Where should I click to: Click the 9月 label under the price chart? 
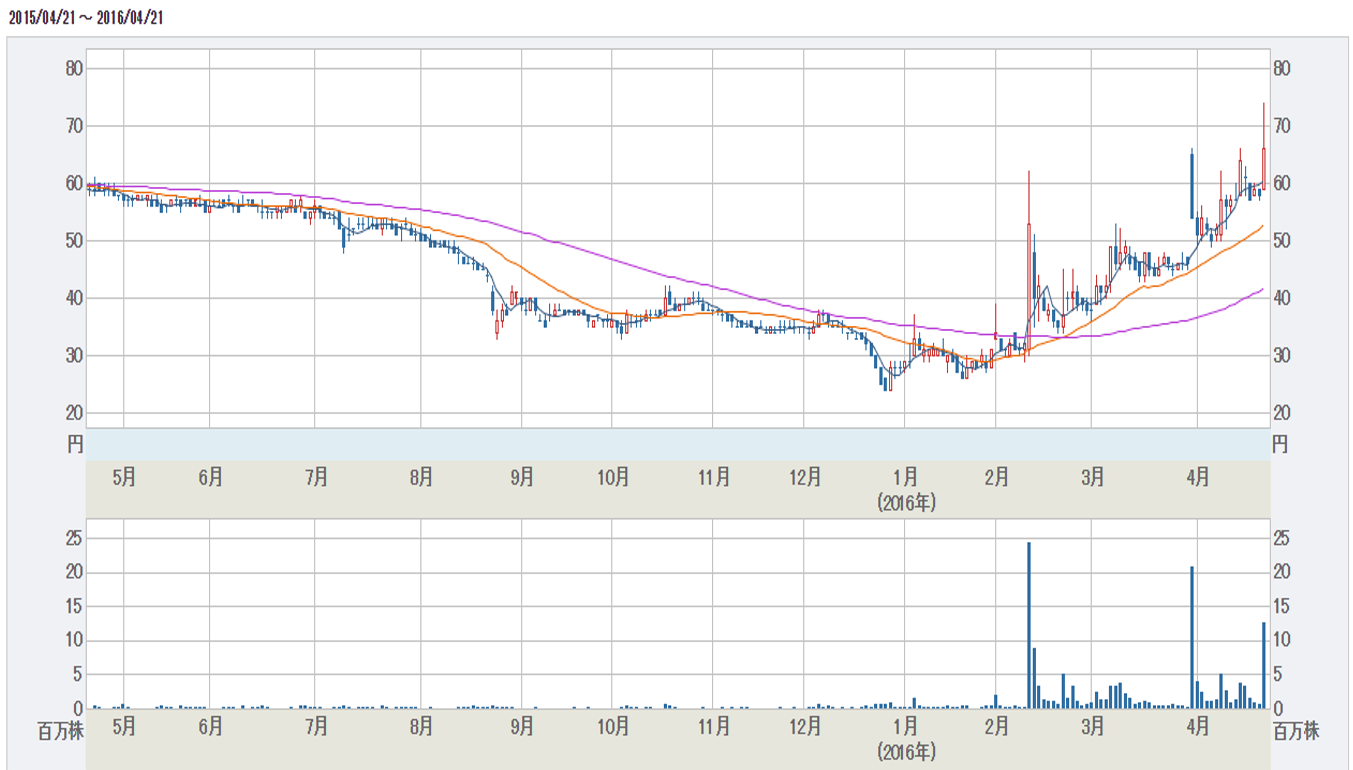pos(522,477)
